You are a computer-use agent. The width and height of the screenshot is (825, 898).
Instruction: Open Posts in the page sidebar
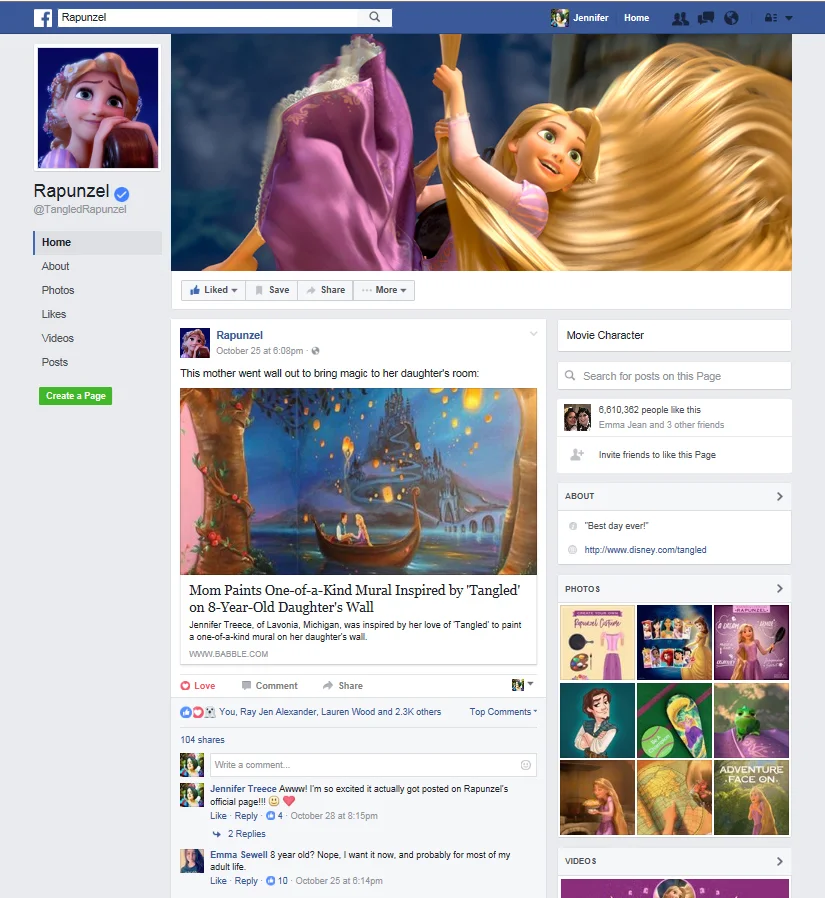54,363
